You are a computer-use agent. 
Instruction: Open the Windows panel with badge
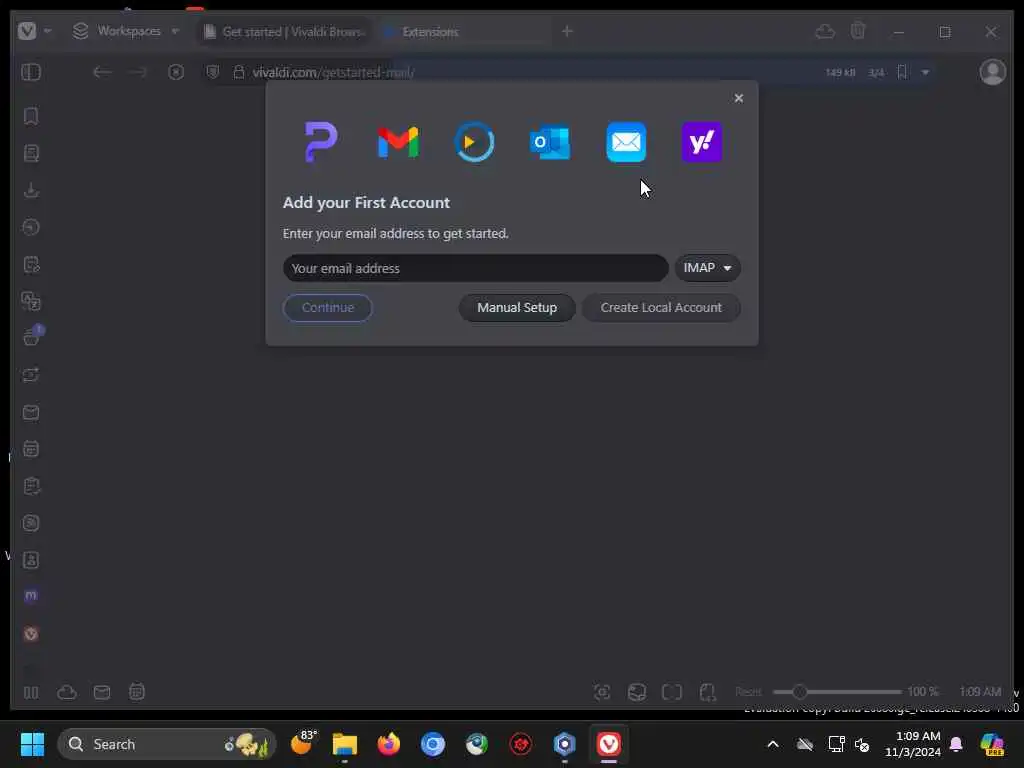click(31, 337)
